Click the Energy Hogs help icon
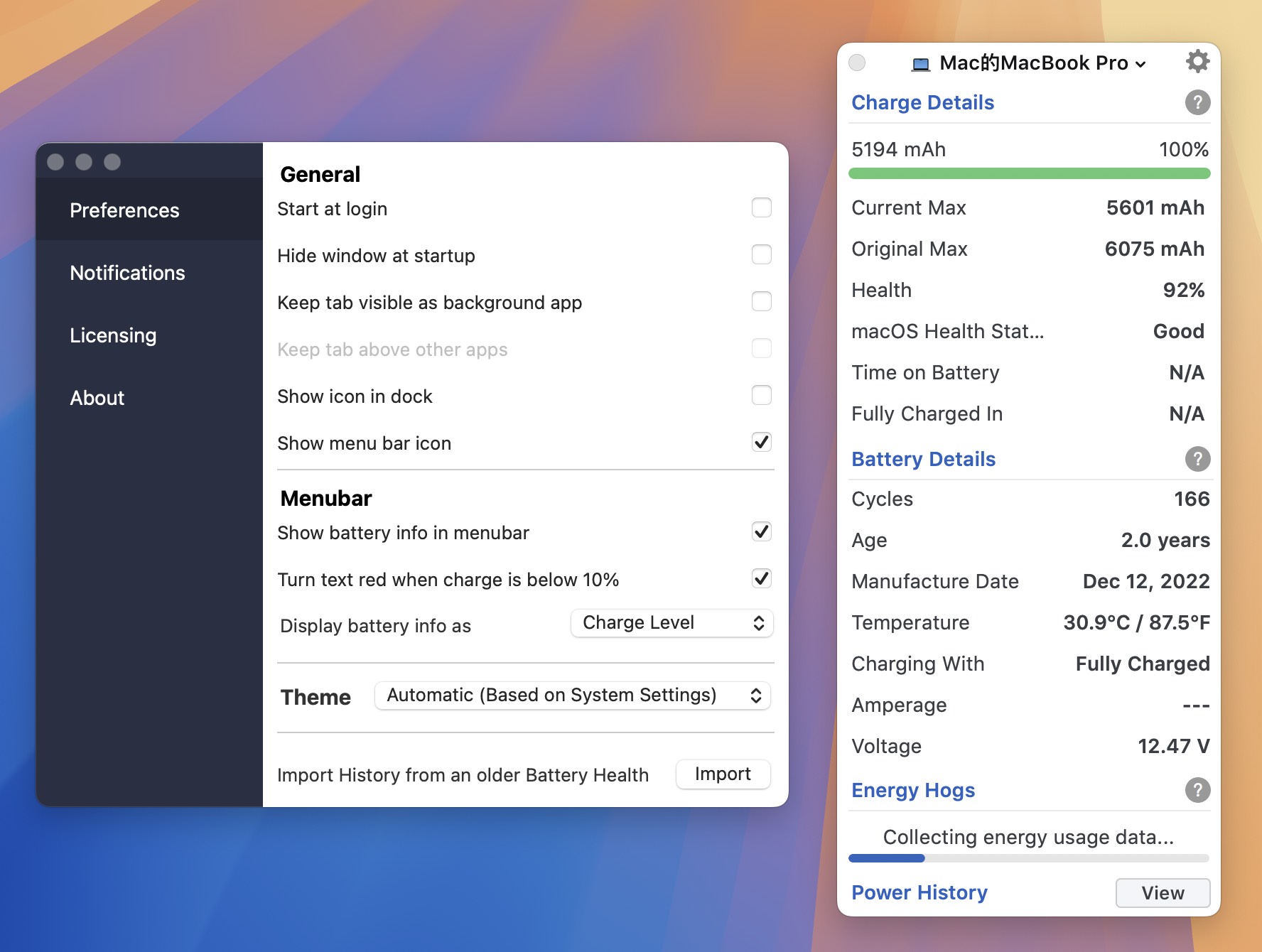The height and width of the screenshot is (952, 1262). pyautogui.click(x=1197, y=790)
